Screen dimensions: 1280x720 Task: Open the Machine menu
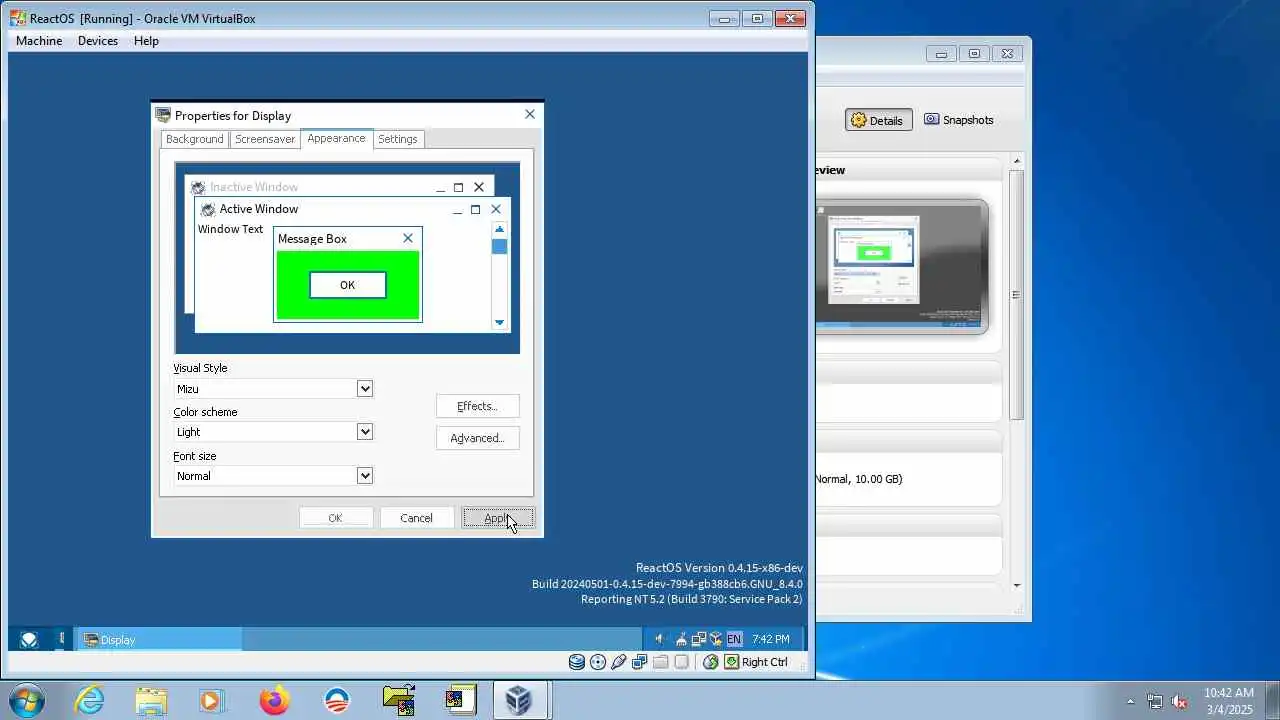click(39, 41)
